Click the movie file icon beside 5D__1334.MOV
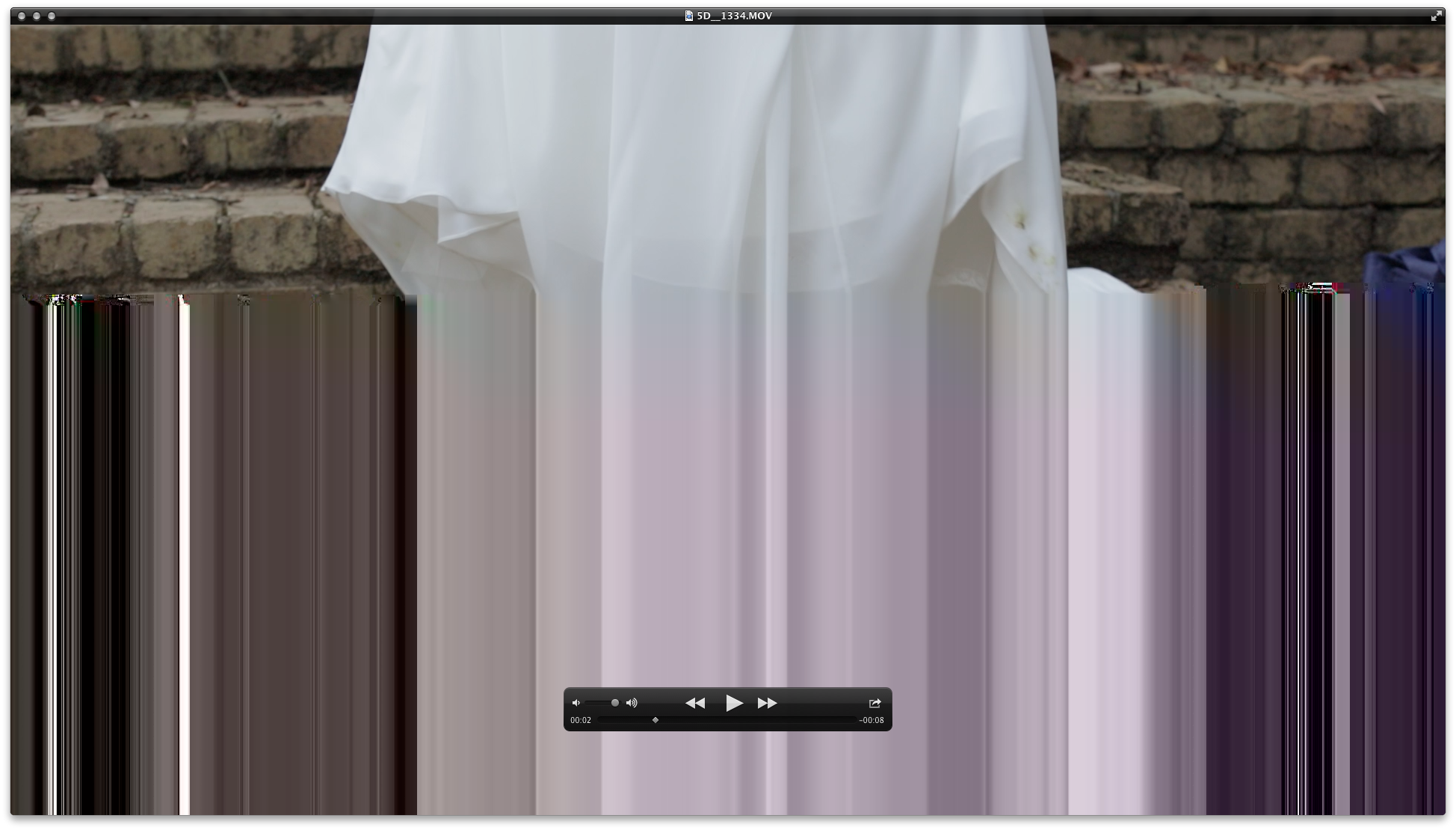Image resolution: width=1456 pixels, height=830 pixels. click(x=688, y=16)
